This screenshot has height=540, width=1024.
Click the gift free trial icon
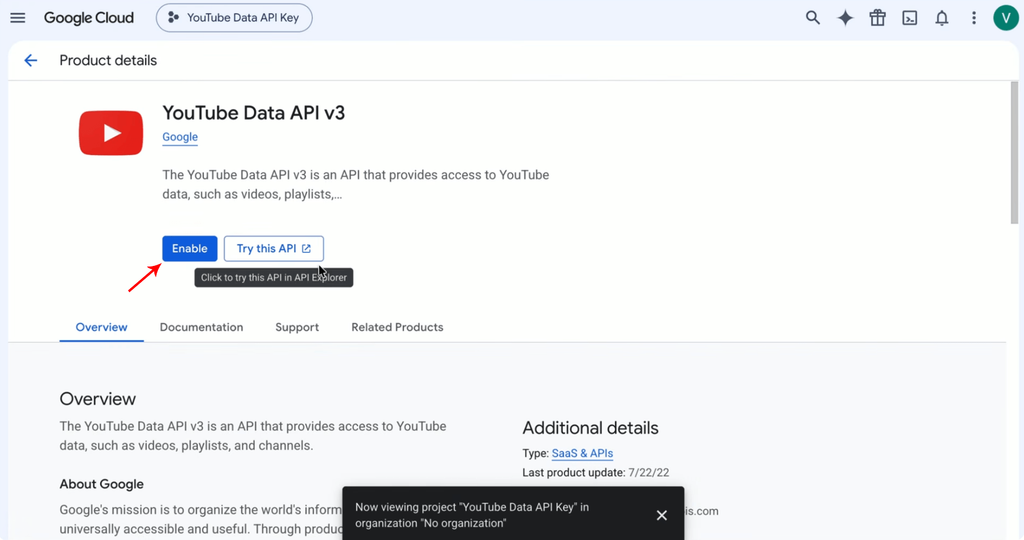877,18
